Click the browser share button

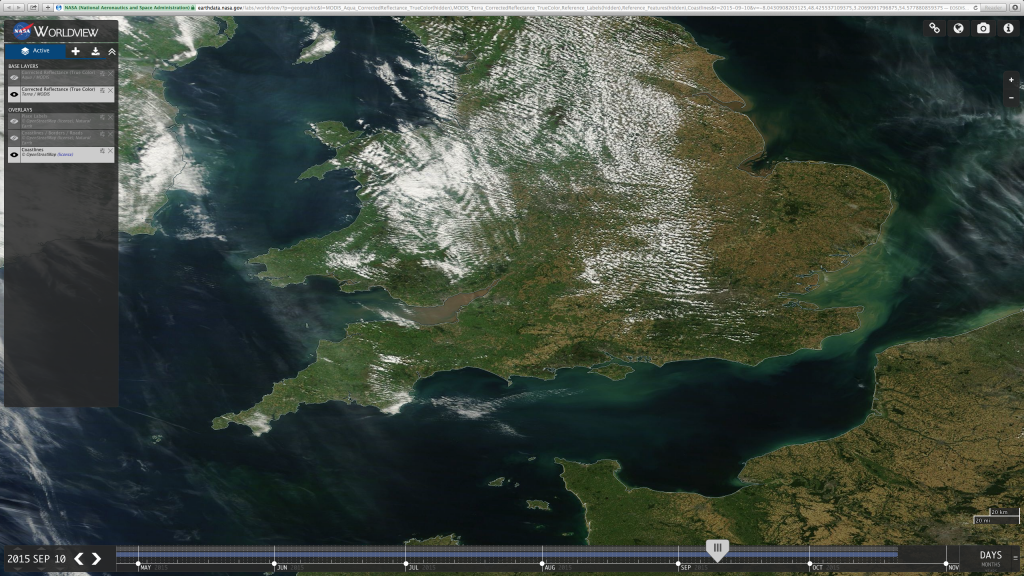coord(33,7)
